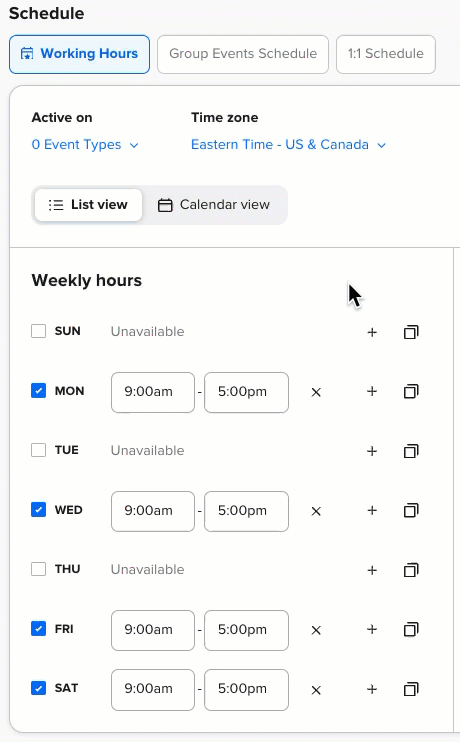460x742 pixels.
Task: Remove Monday's 9:00am-5:00pm interval
Action: click(316, 392)
